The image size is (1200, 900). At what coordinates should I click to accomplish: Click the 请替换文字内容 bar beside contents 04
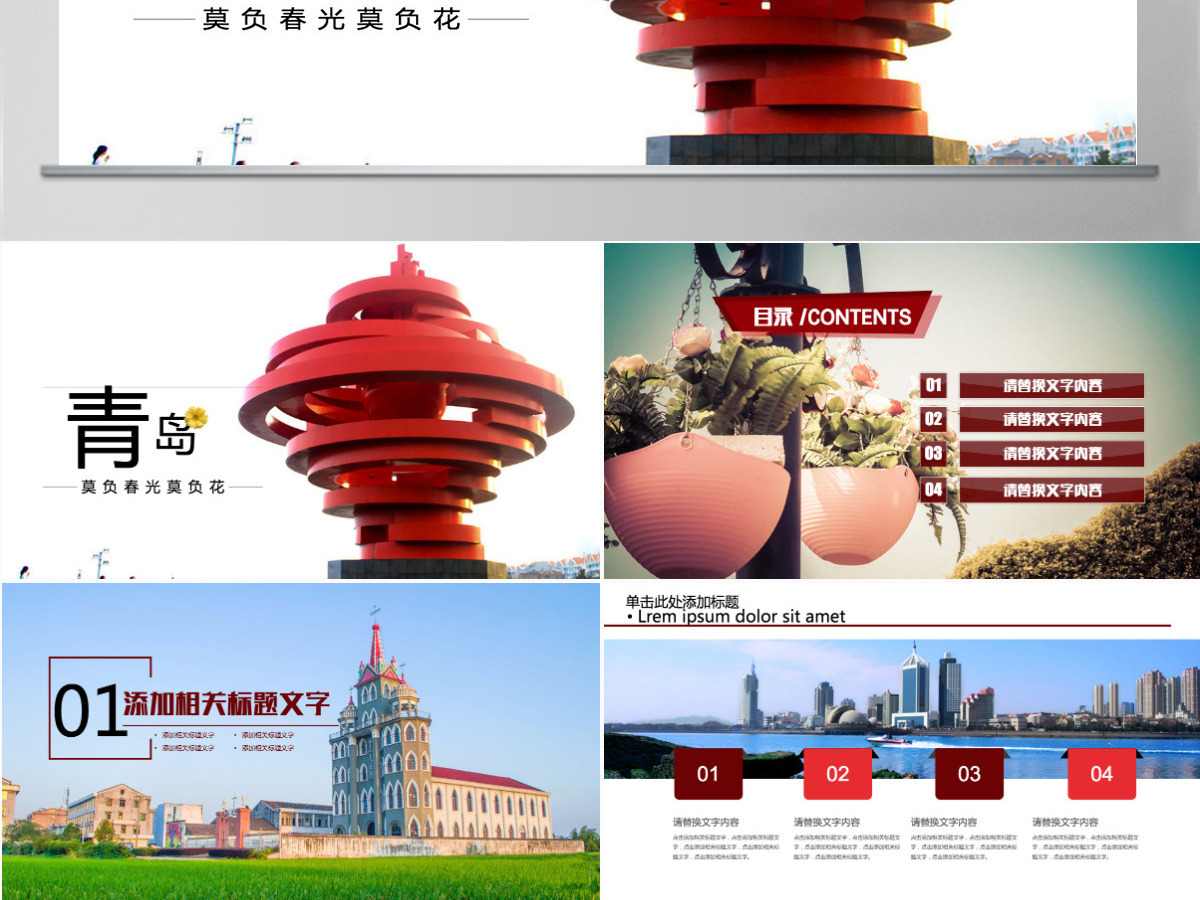point(1052,490)
